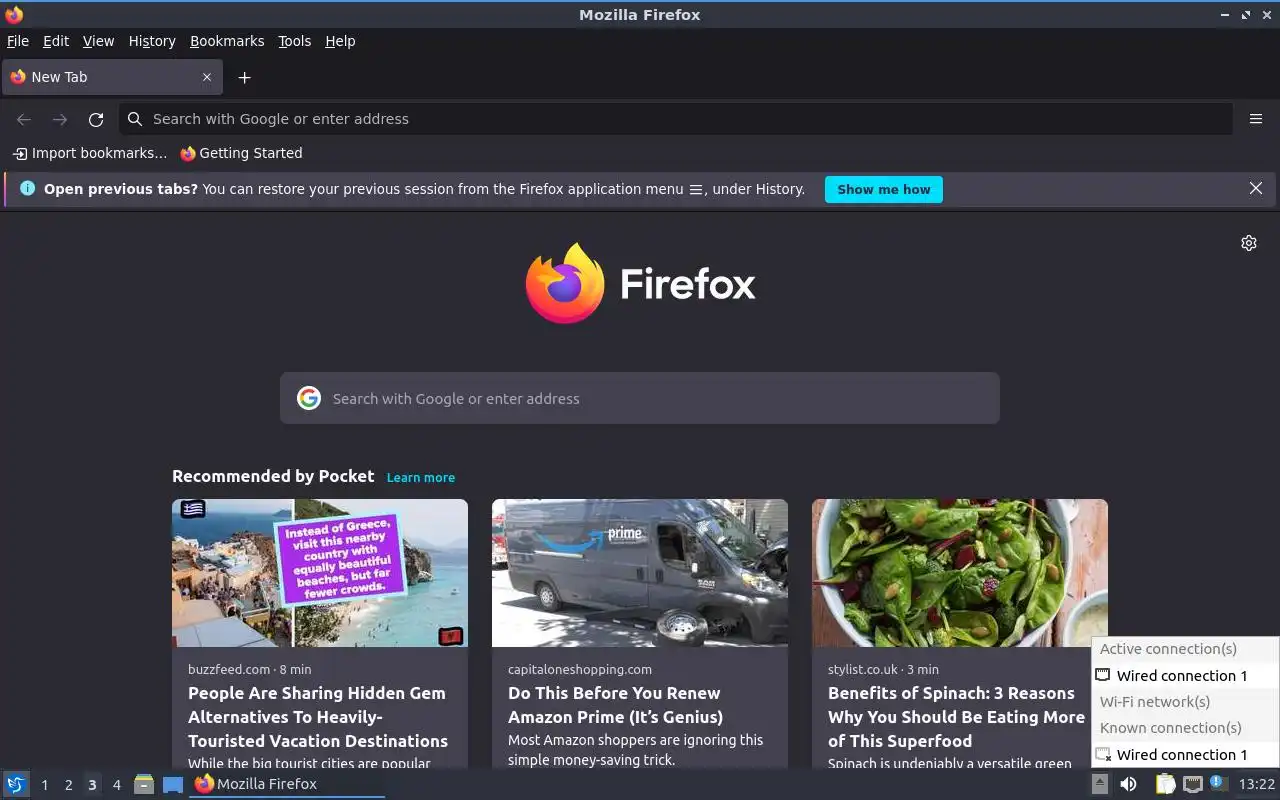The image size is (1280, 800).
Task: Switch to workspace 1 in the pager
Action: click(44, 785)
